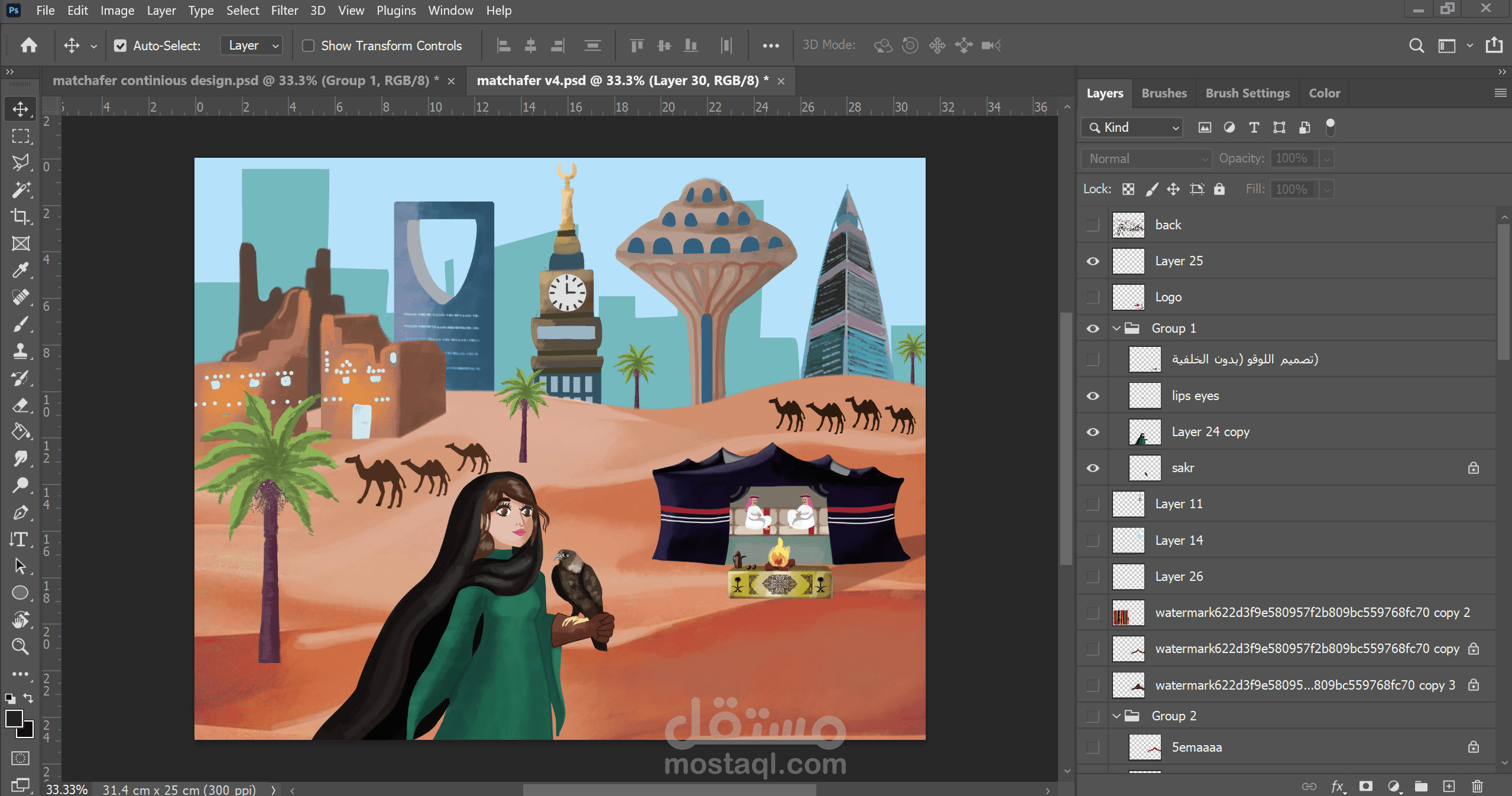
Task: Click the Delete layer trash icon
Action: pyautogui.click(x=1477, y=786)
